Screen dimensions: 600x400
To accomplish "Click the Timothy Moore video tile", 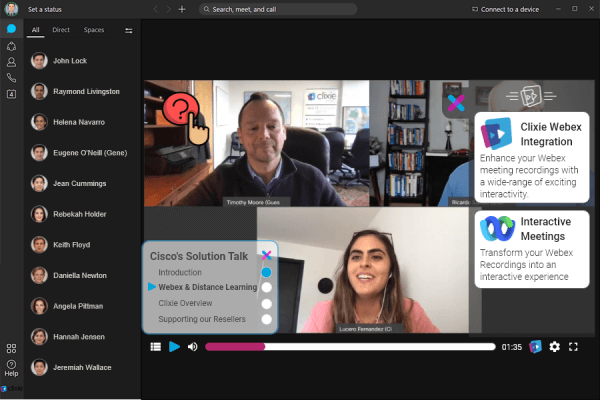I will point(257,143).
